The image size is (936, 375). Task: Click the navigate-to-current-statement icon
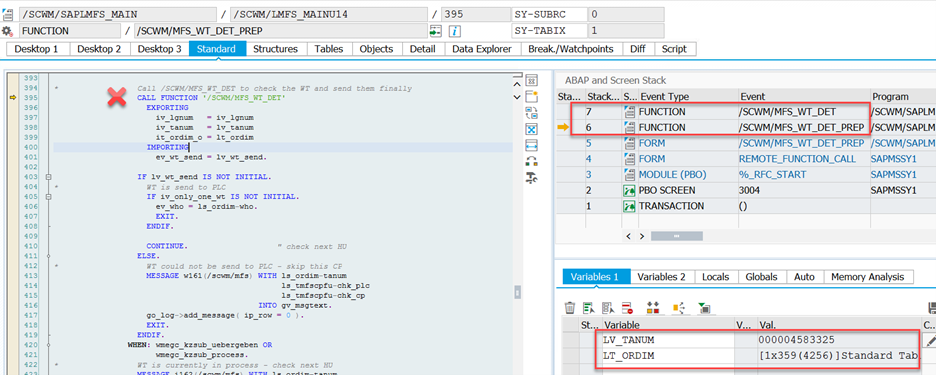tap(436, 31)
